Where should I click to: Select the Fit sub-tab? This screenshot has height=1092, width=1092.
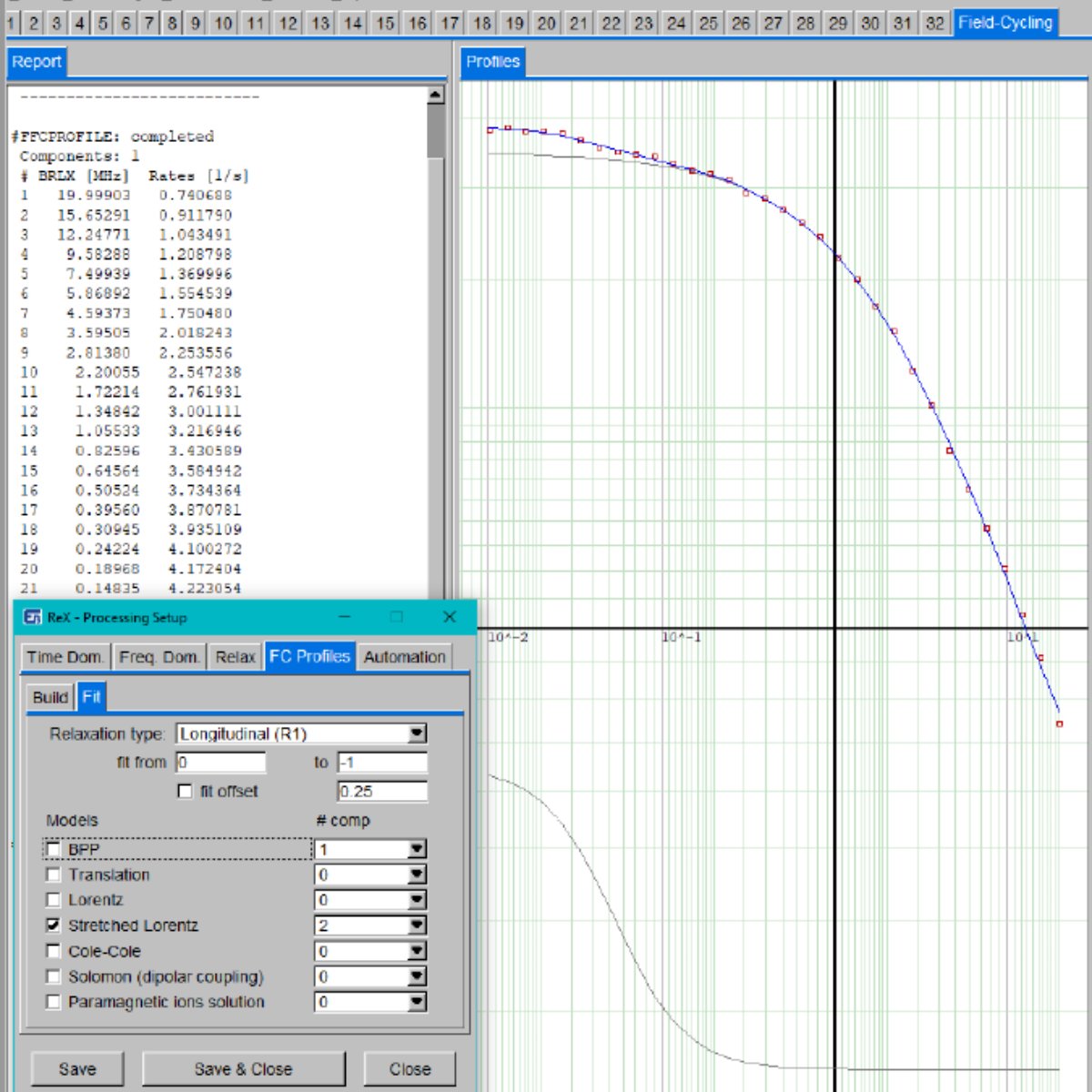92,697
